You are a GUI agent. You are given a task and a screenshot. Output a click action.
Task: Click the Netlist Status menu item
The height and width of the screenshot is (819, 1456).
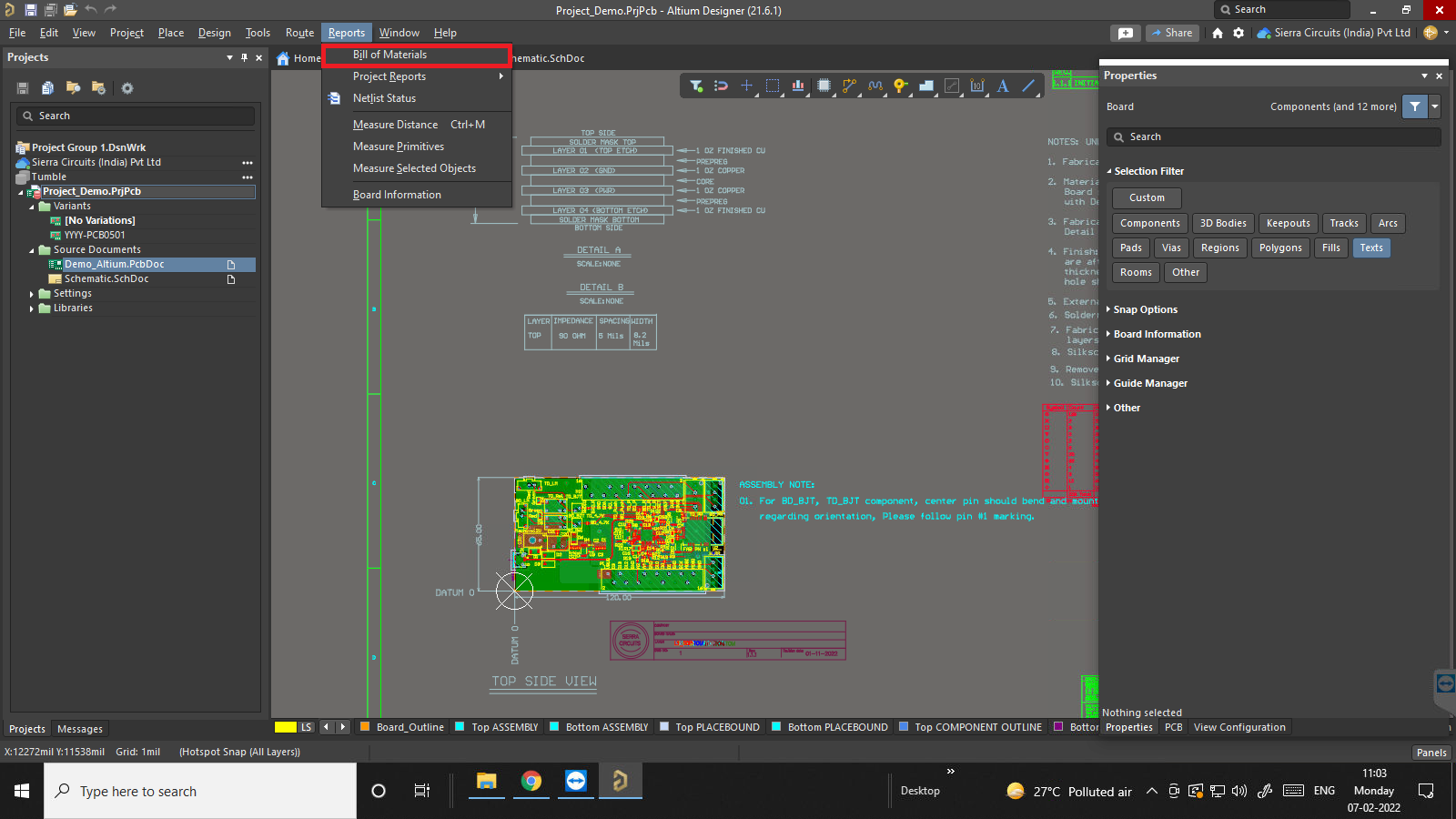[x=384, y=98]
